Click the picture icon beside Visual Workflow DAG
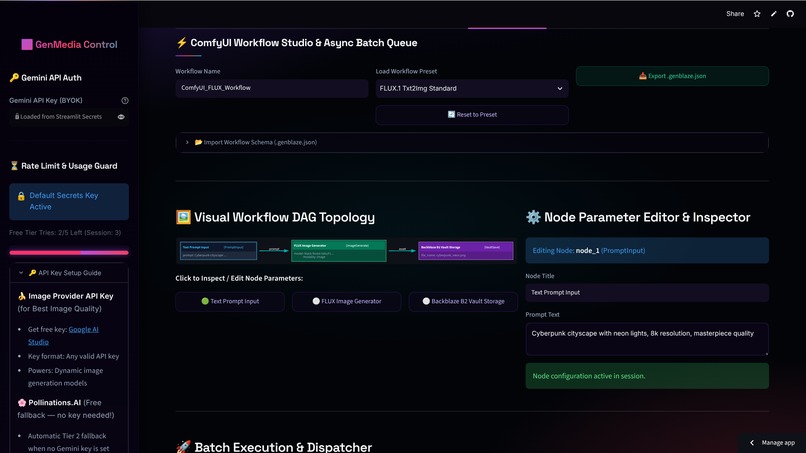The width and height of the screenshot is (806, 453). coord(183,218)
